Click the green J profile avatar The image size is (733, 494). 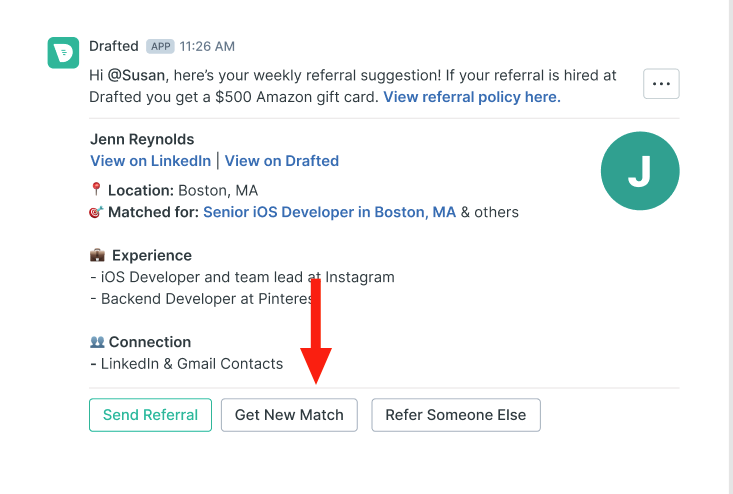point(640,171)
